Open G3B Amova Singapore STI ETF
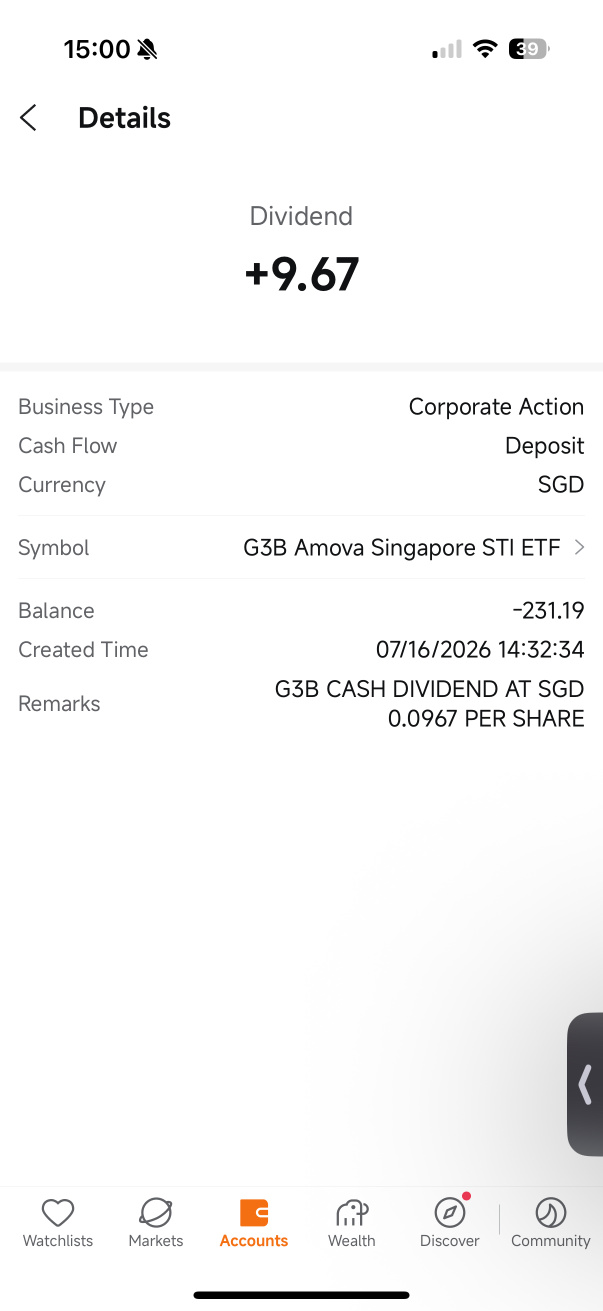This screenshot has width=603, height=1311. 402,547
